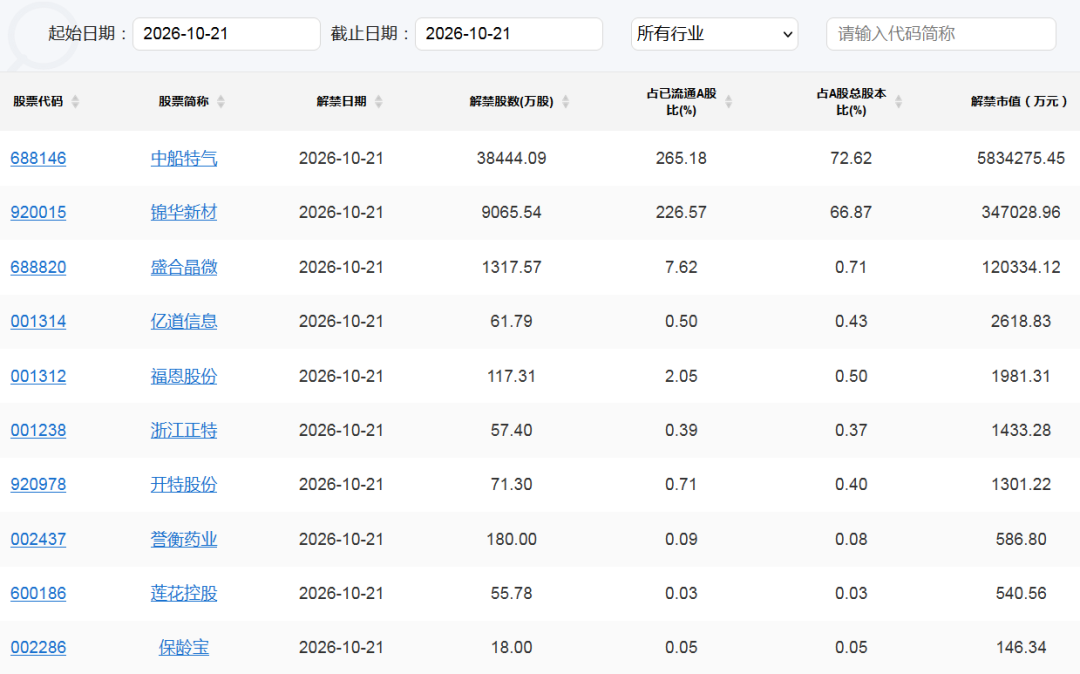Viewport: 1080px width, 674px height.
Task: Open 保龄宝 stock link
Action: (x=184, y=648)
